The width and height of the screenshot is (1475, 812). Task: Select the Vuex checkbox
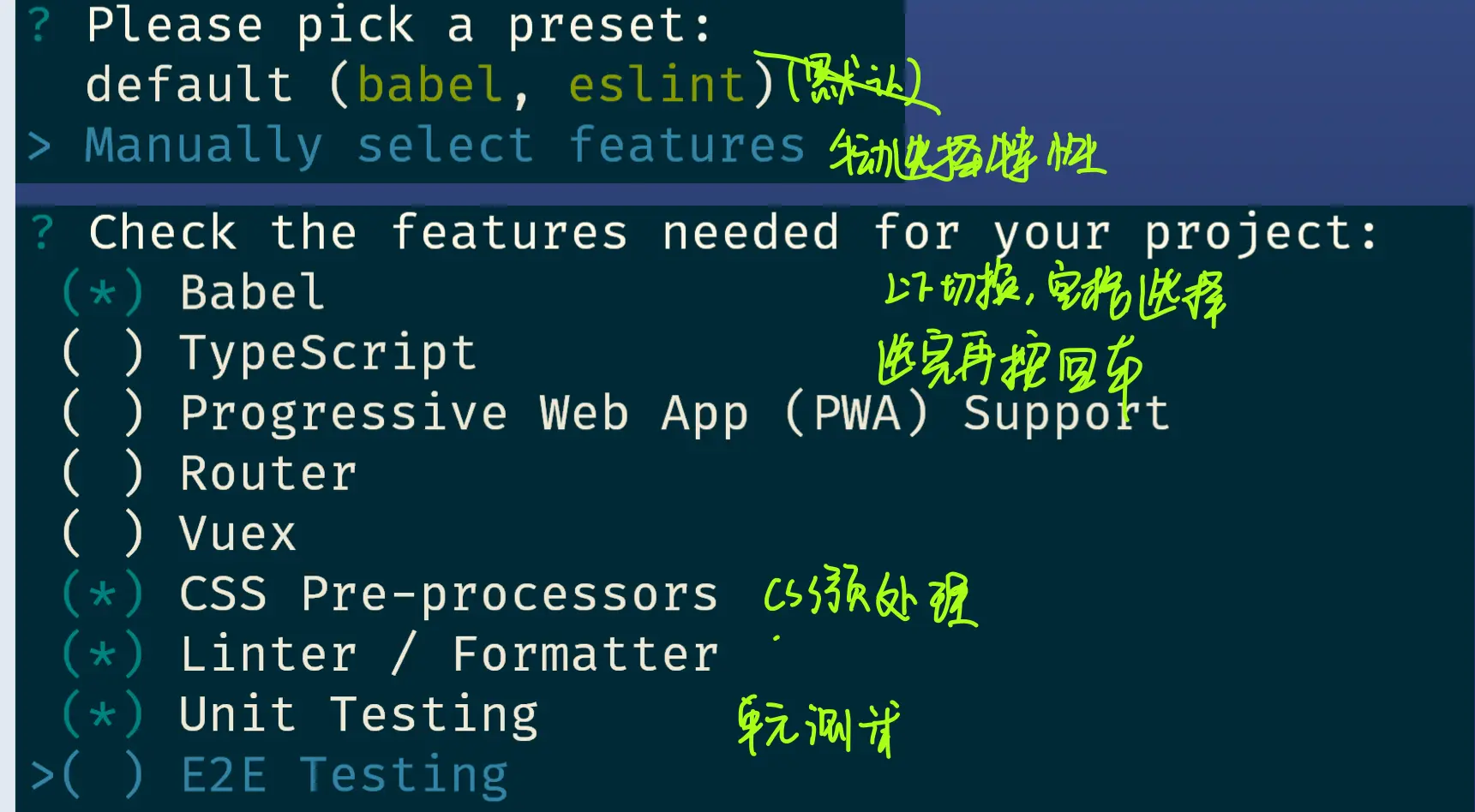102,534
